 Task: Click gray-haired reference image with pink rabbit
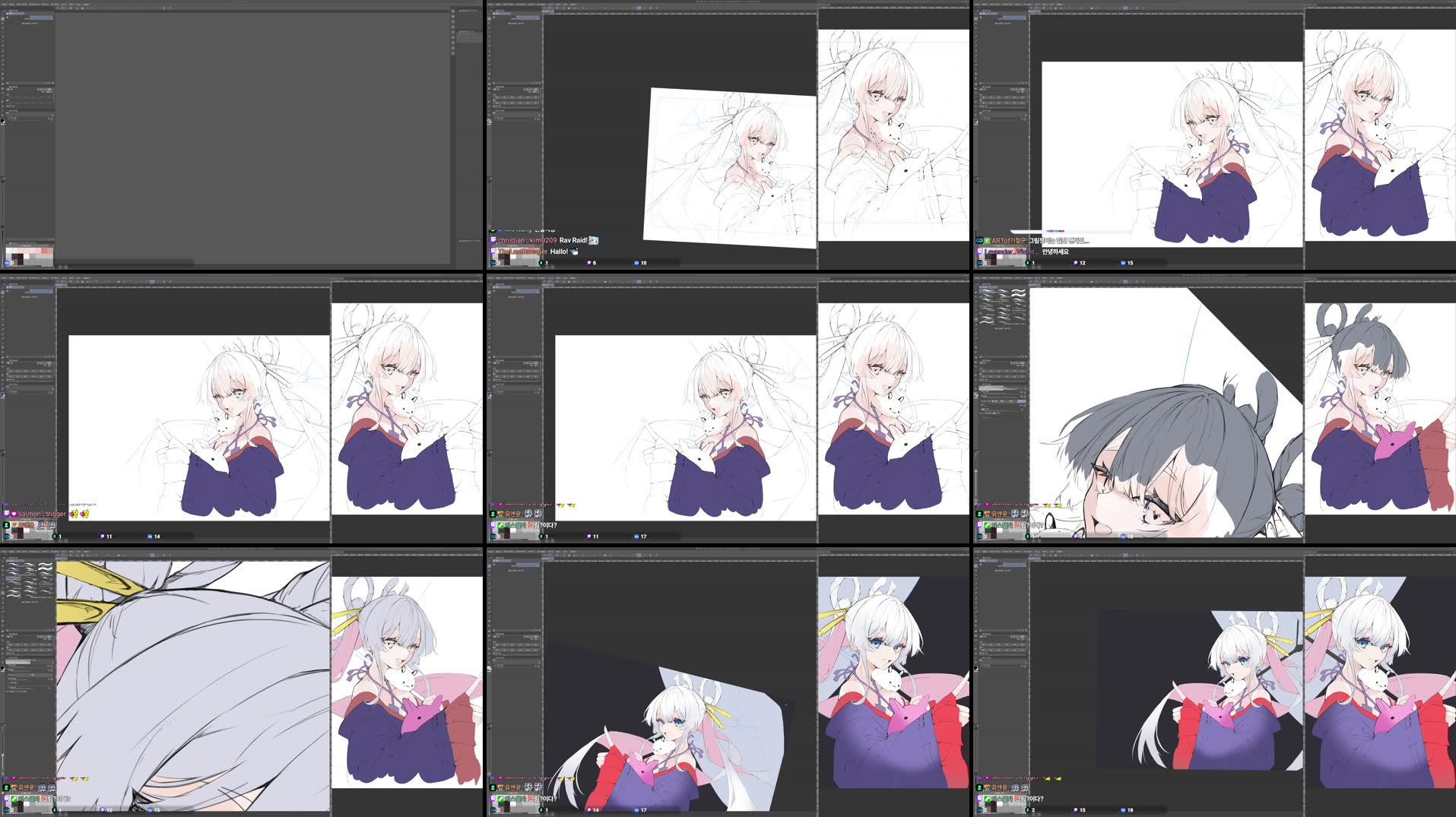(1380, 409)
